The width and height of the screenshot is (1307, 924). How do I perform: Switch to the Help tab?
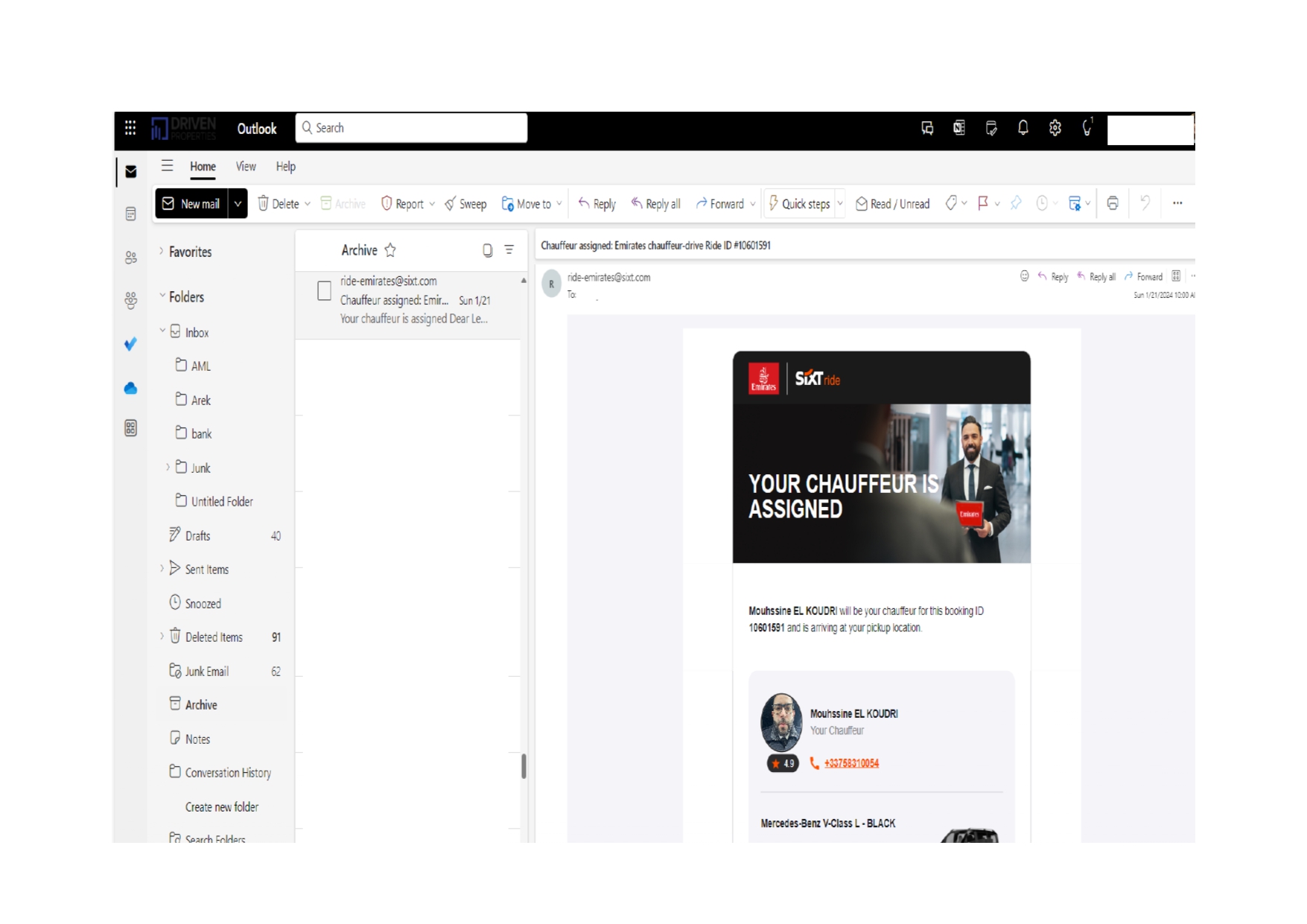pos(285,167)
